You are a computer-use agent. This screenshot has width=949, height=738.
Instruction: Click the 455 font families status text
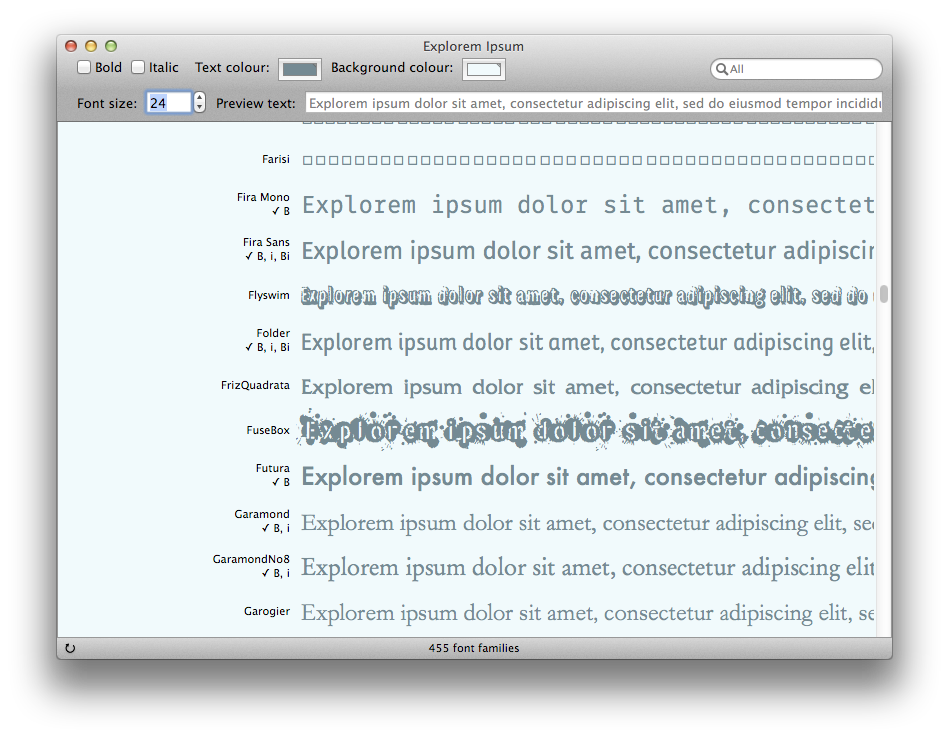tap(474, 648)
